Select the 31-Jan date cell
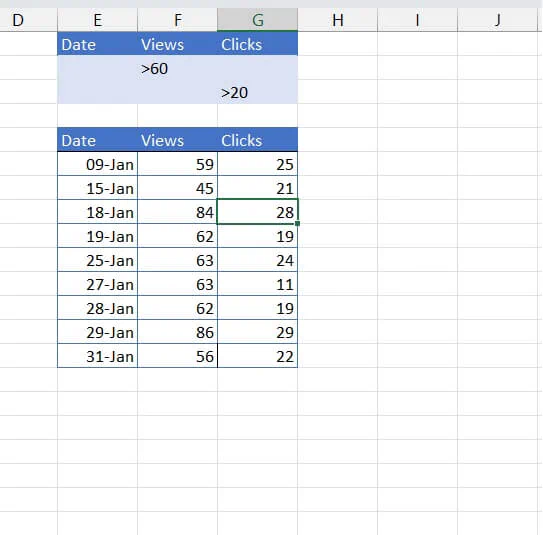The width and height of the screenshot is (543, 535). click(x=97, y=356)
